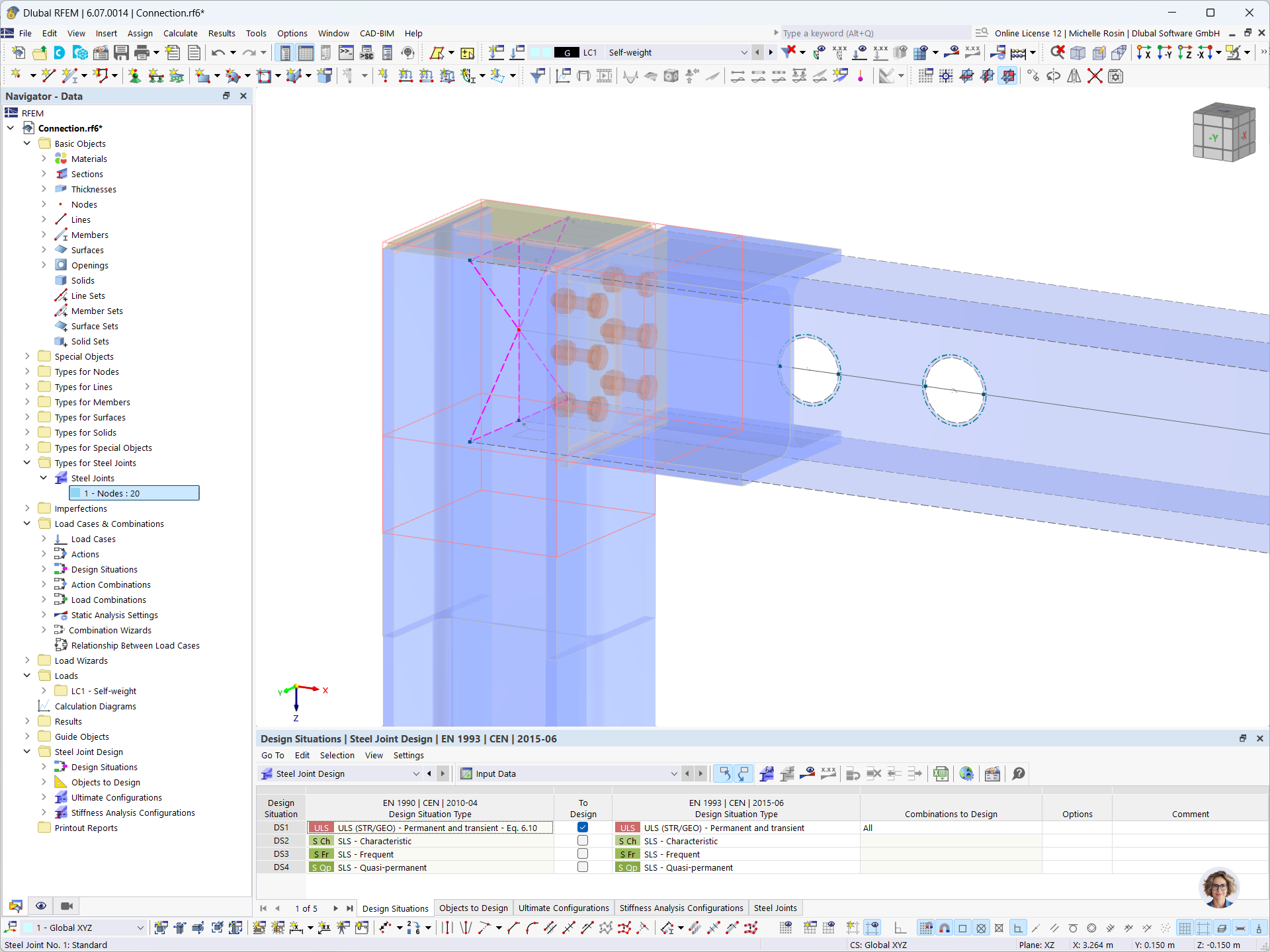
Task: Open the Input Data dropdown
Action: [673, 773]
